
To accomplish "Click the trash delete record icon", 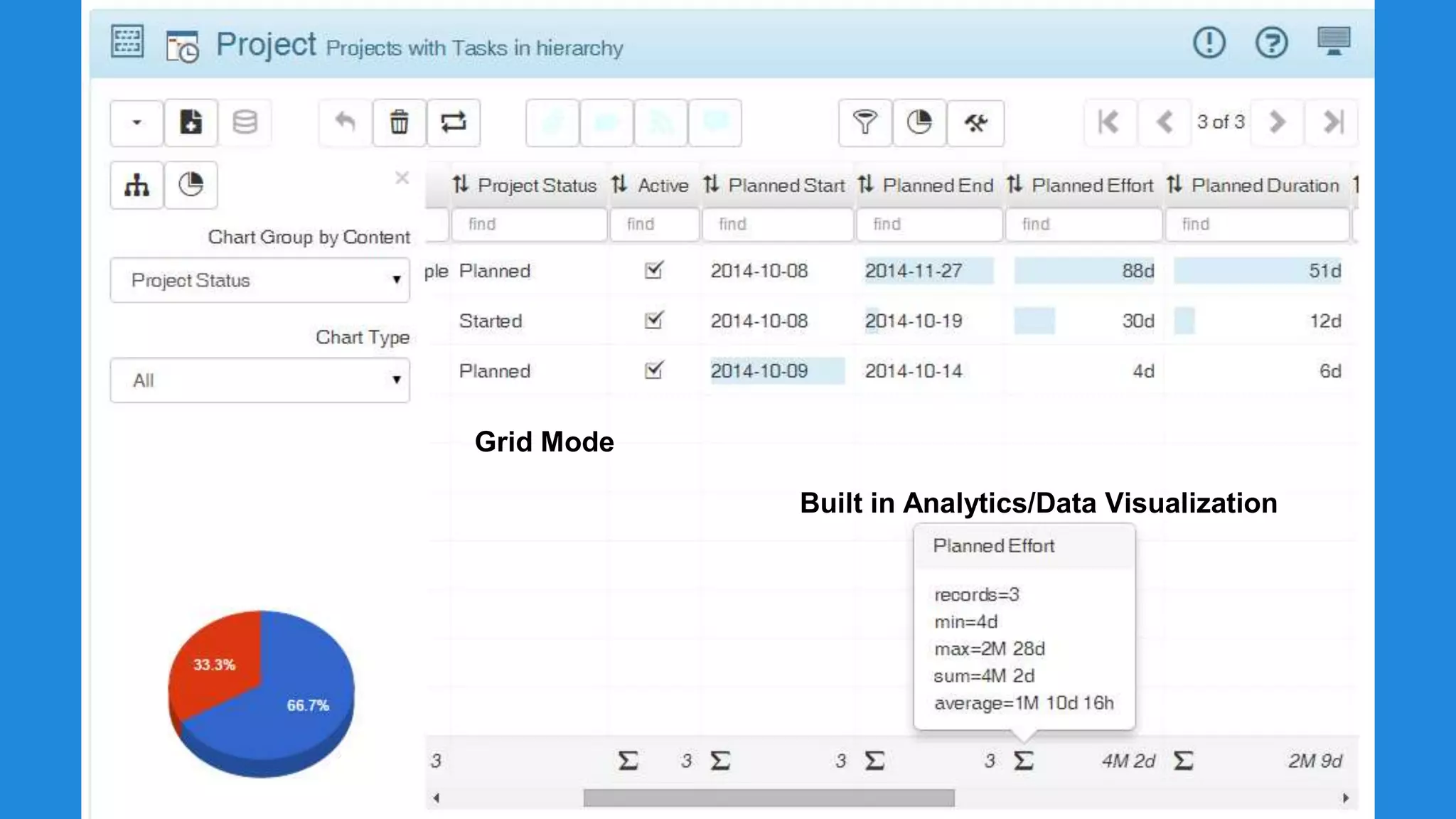I will click(x=399, y=122).
